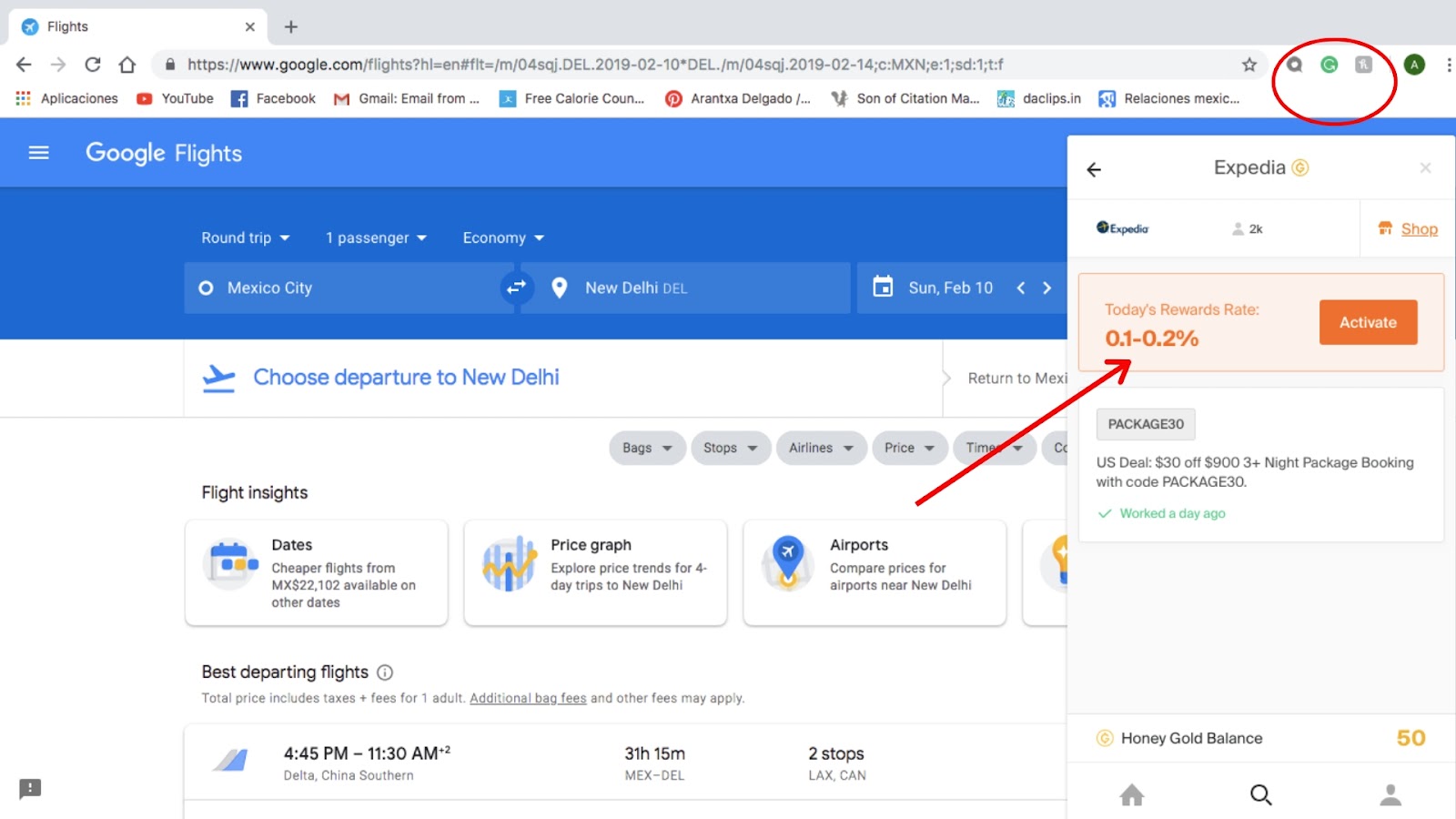This screenshot has height=819, width=1456.
Task: Open Additional bag fees link
Action: 528,698
